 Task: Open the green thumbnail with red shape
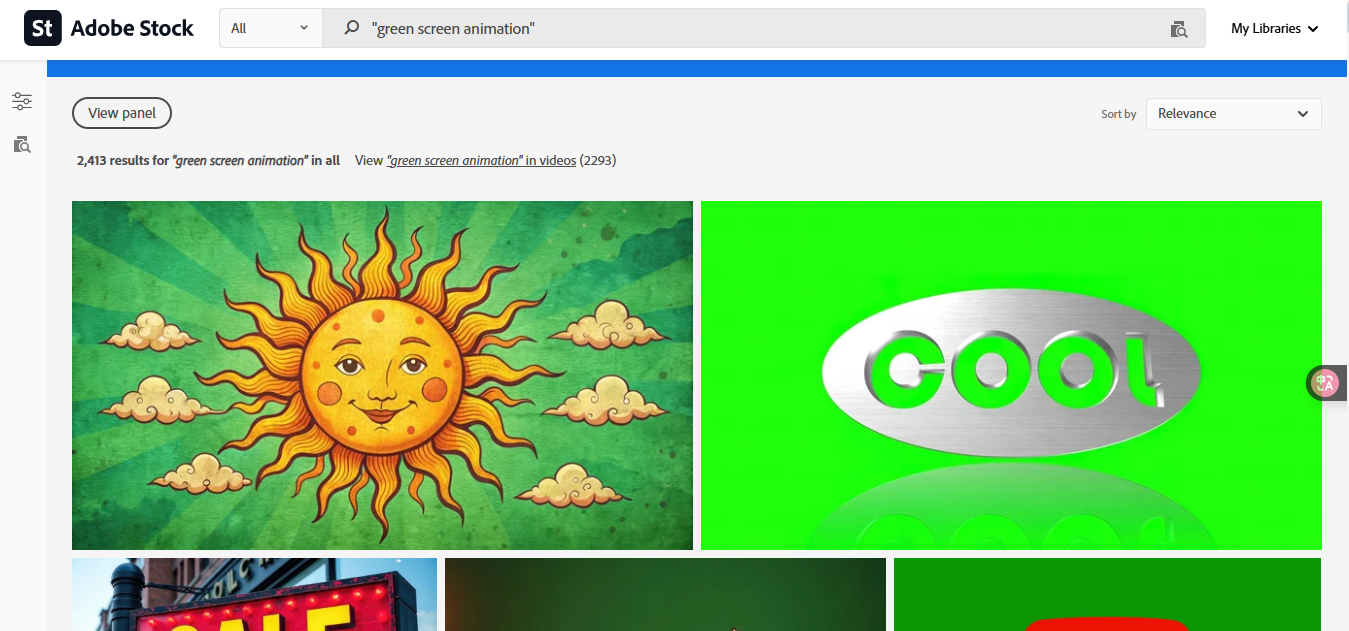(1108, 594)
